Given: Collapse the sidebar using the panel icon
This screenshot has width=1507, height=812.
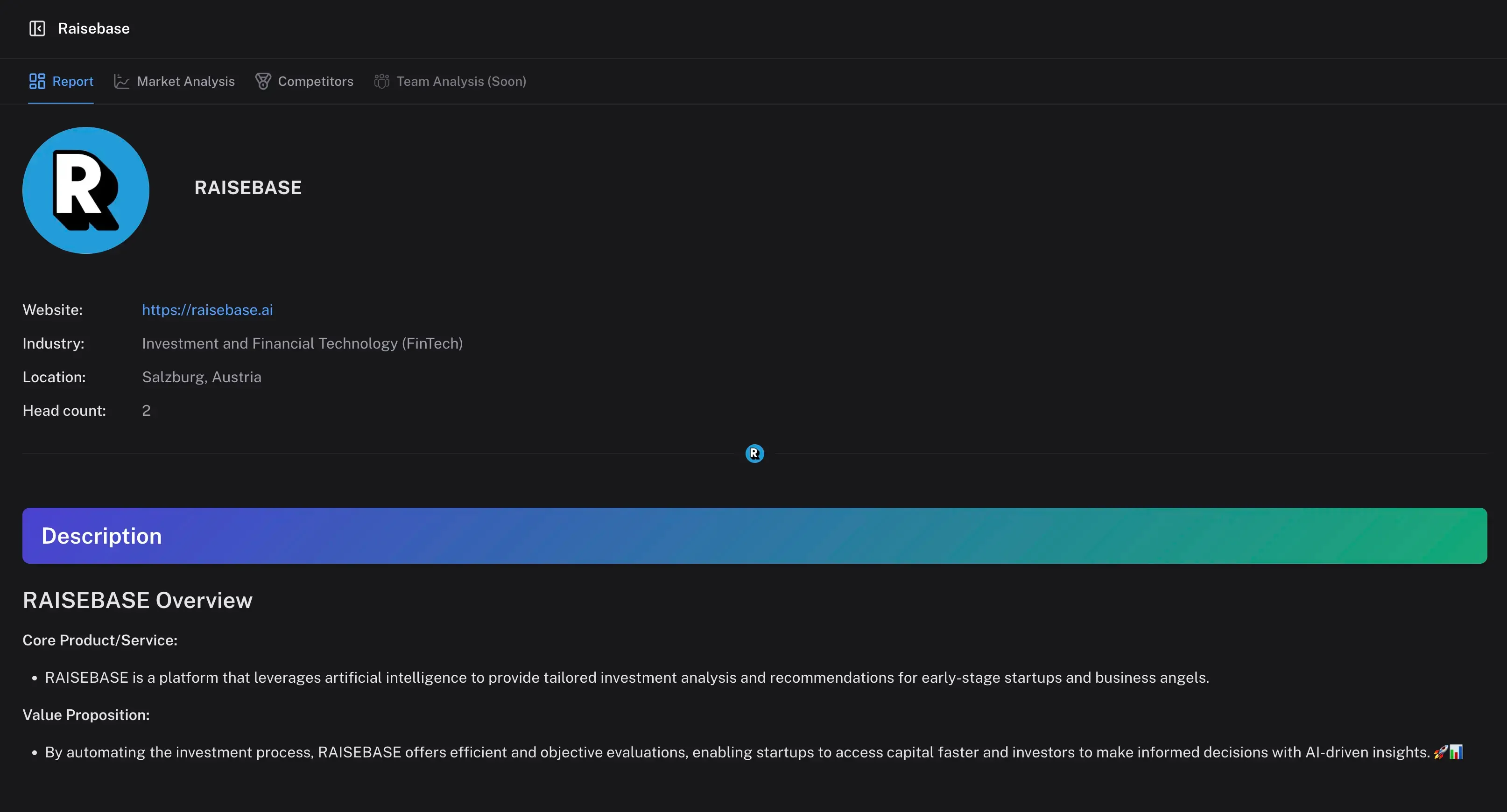Looking at the screenshot, I should coord(37,28).
